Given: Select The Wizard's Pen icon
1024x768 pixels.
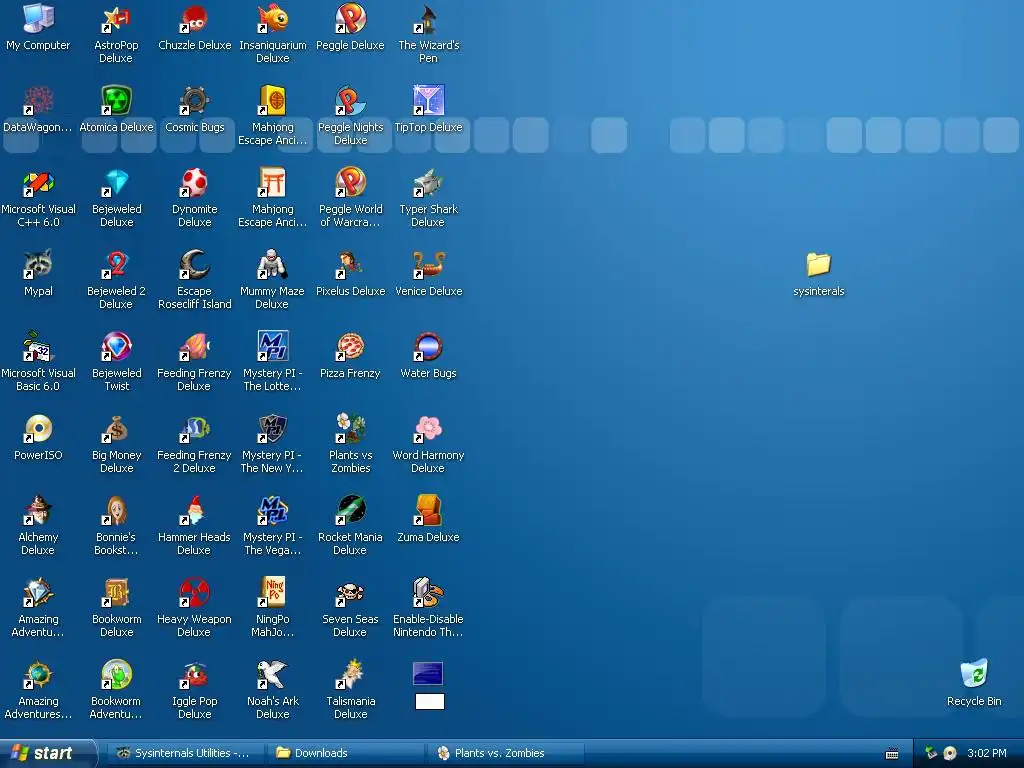Looking at the screenshot, I should (428, 20).
